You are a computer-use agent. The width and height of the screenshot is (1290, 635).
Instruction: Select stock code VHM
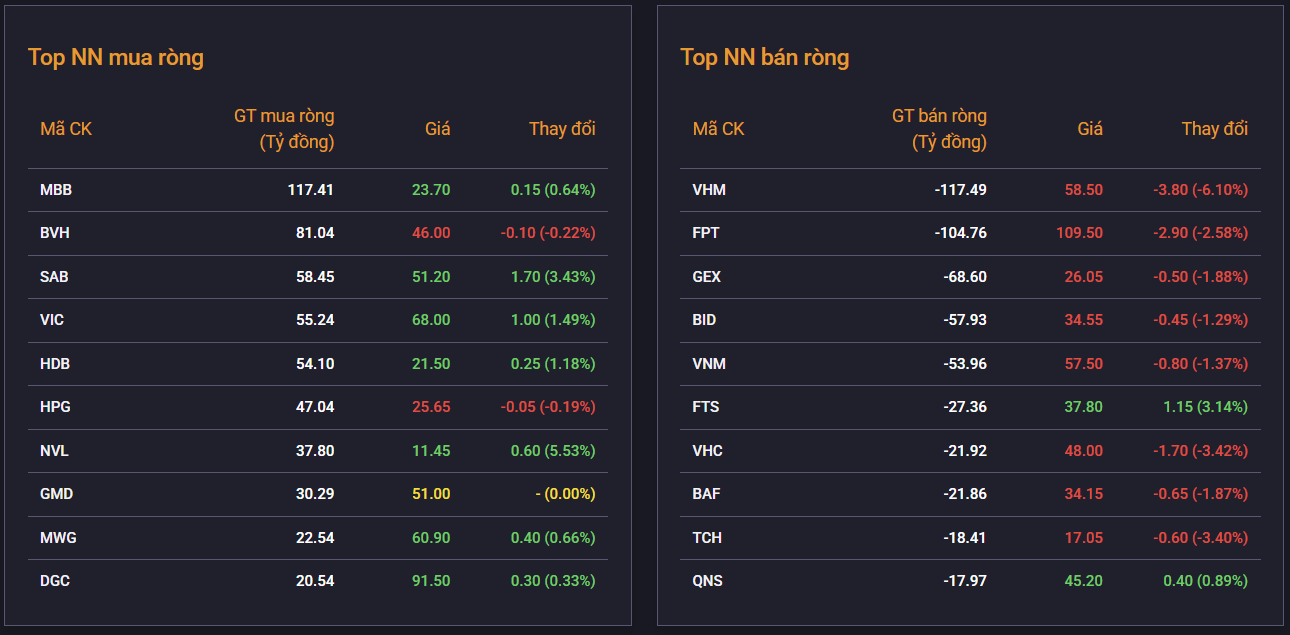pyautogui.click(x=709, y=189)
